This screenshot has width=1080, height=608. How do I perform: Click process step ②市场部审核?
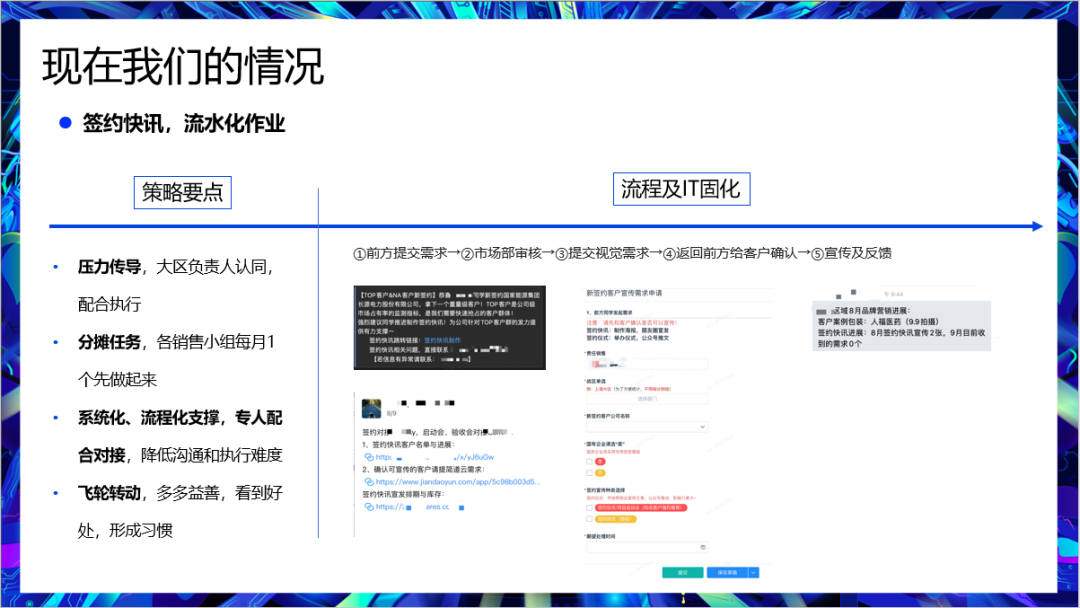pyautogui.click(x=501, y=253)
